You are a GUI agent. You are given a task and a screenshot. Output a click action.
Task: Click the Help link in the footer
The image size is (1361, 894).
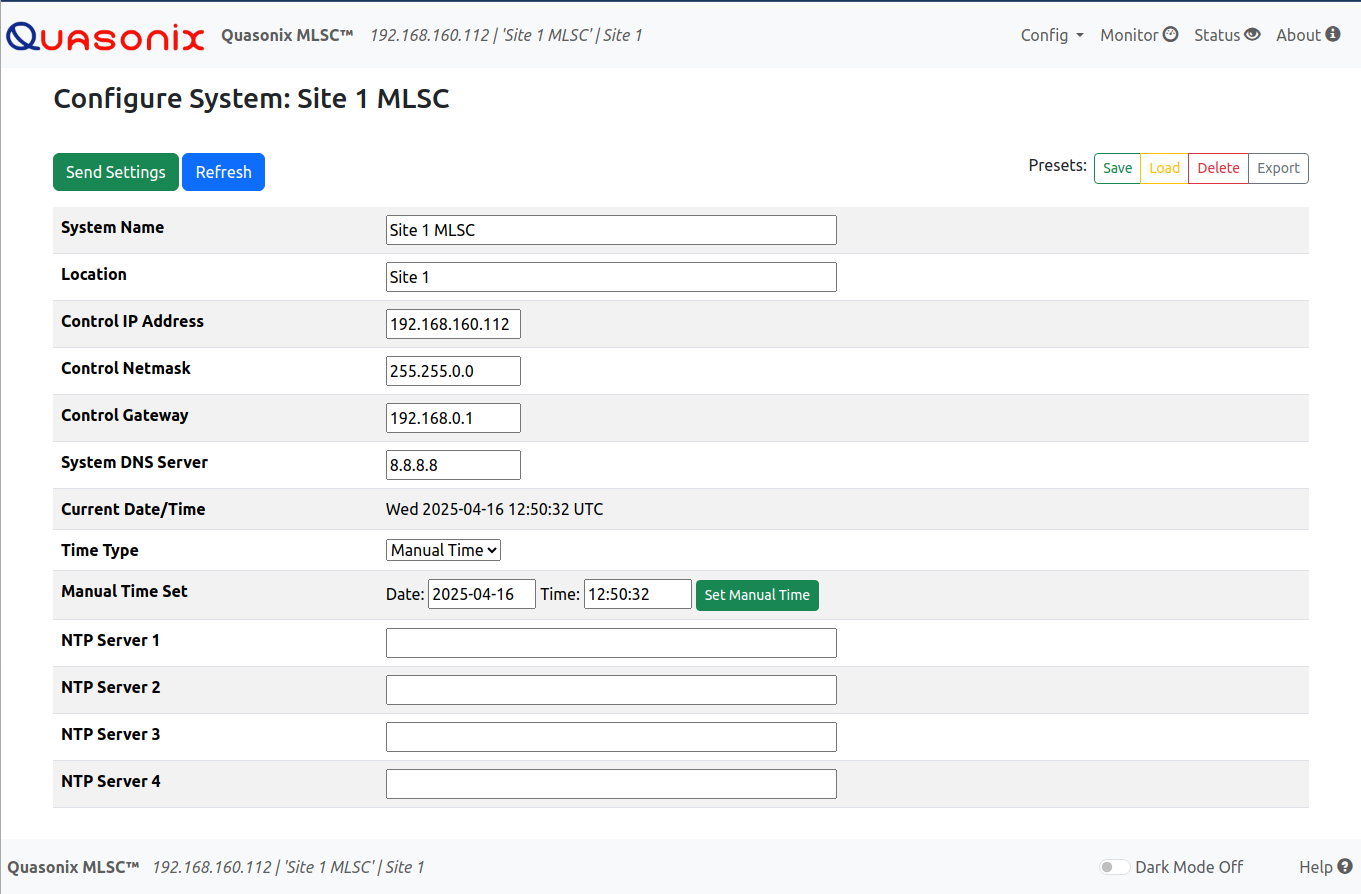pyautogui.click(x=1314, y=867)
